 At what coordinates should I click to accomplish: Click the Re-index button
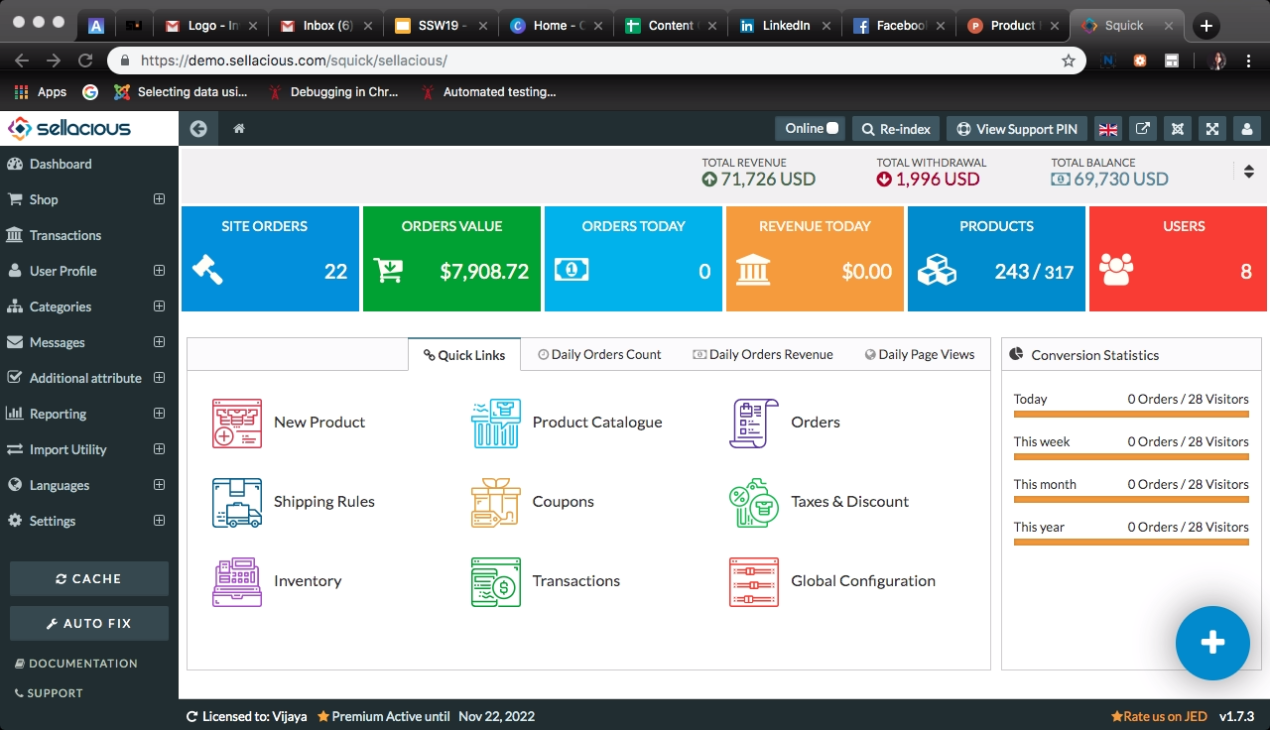[x=896, y=128]
